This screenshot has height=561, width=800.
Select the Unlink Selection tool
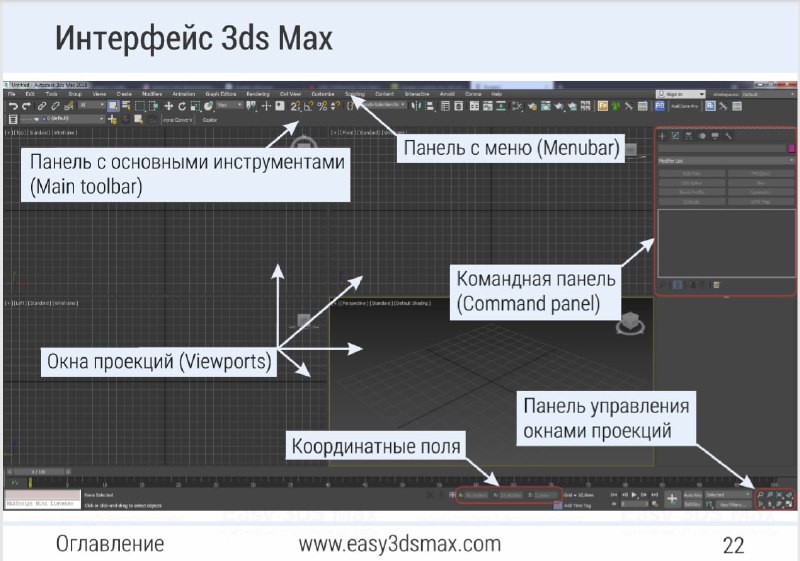pos(55,106)
